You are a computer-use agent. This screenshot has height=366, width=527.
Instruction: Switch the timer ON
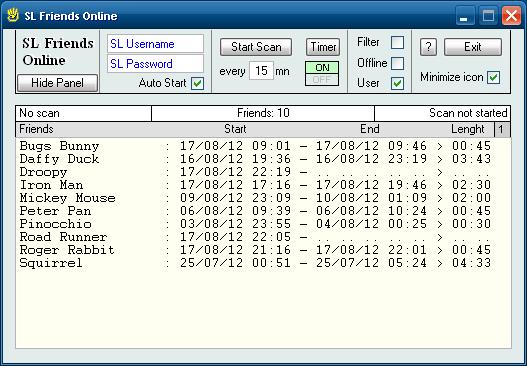tap(322, 68)
